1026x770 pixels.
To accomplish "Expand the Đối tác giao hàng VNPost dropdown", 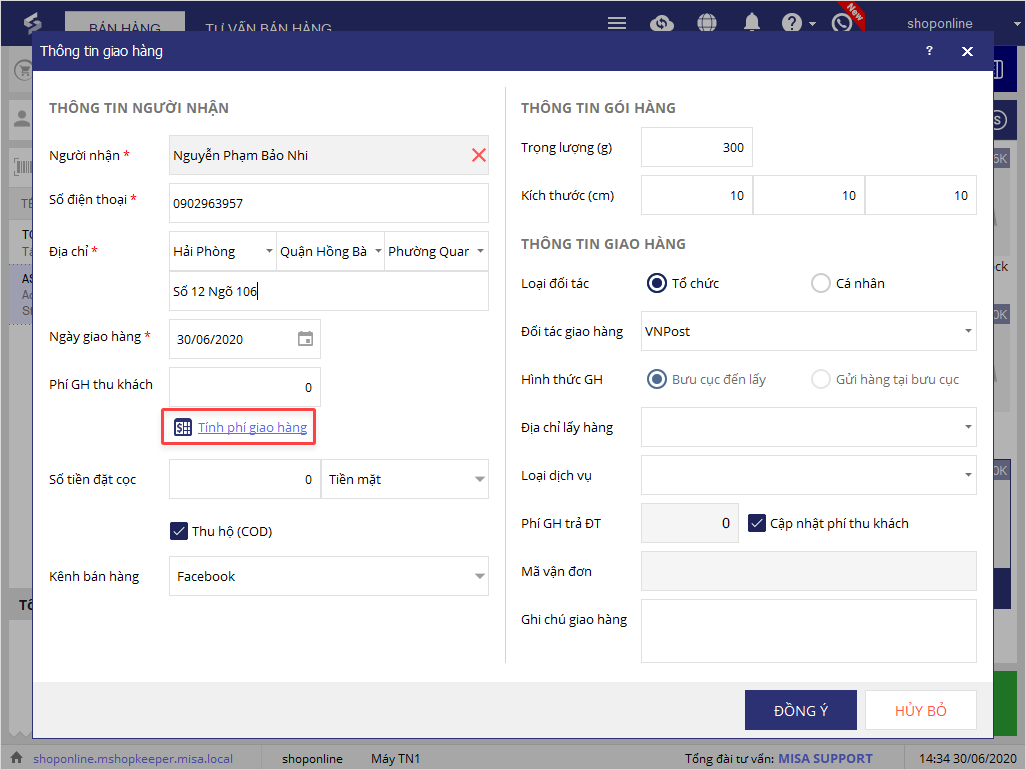I will 968,331.
